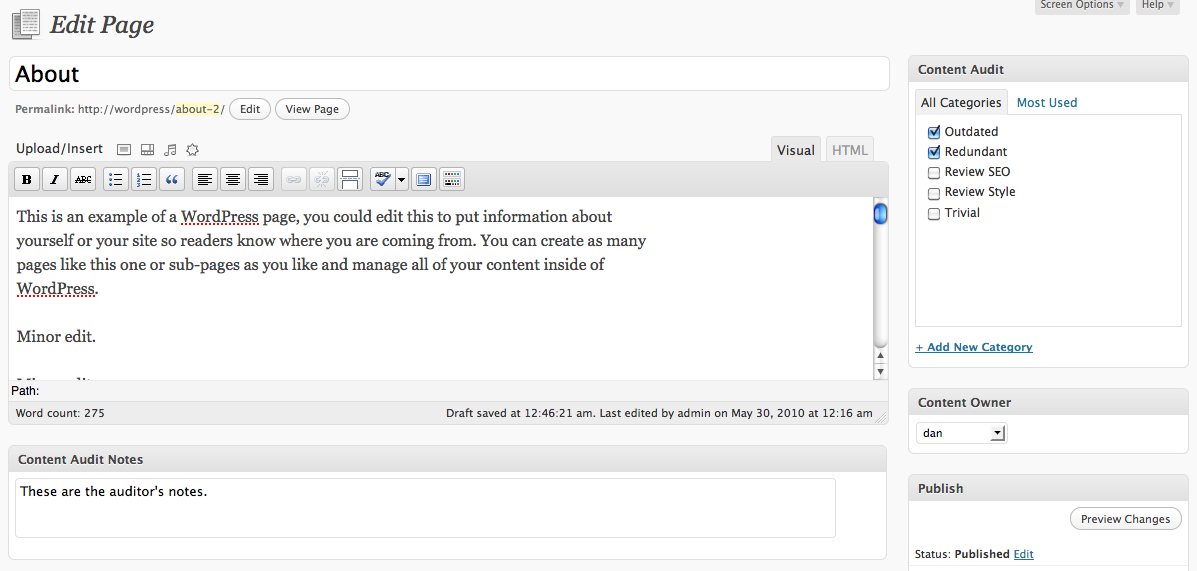Uncheck the Outdated category

point(934,132)
